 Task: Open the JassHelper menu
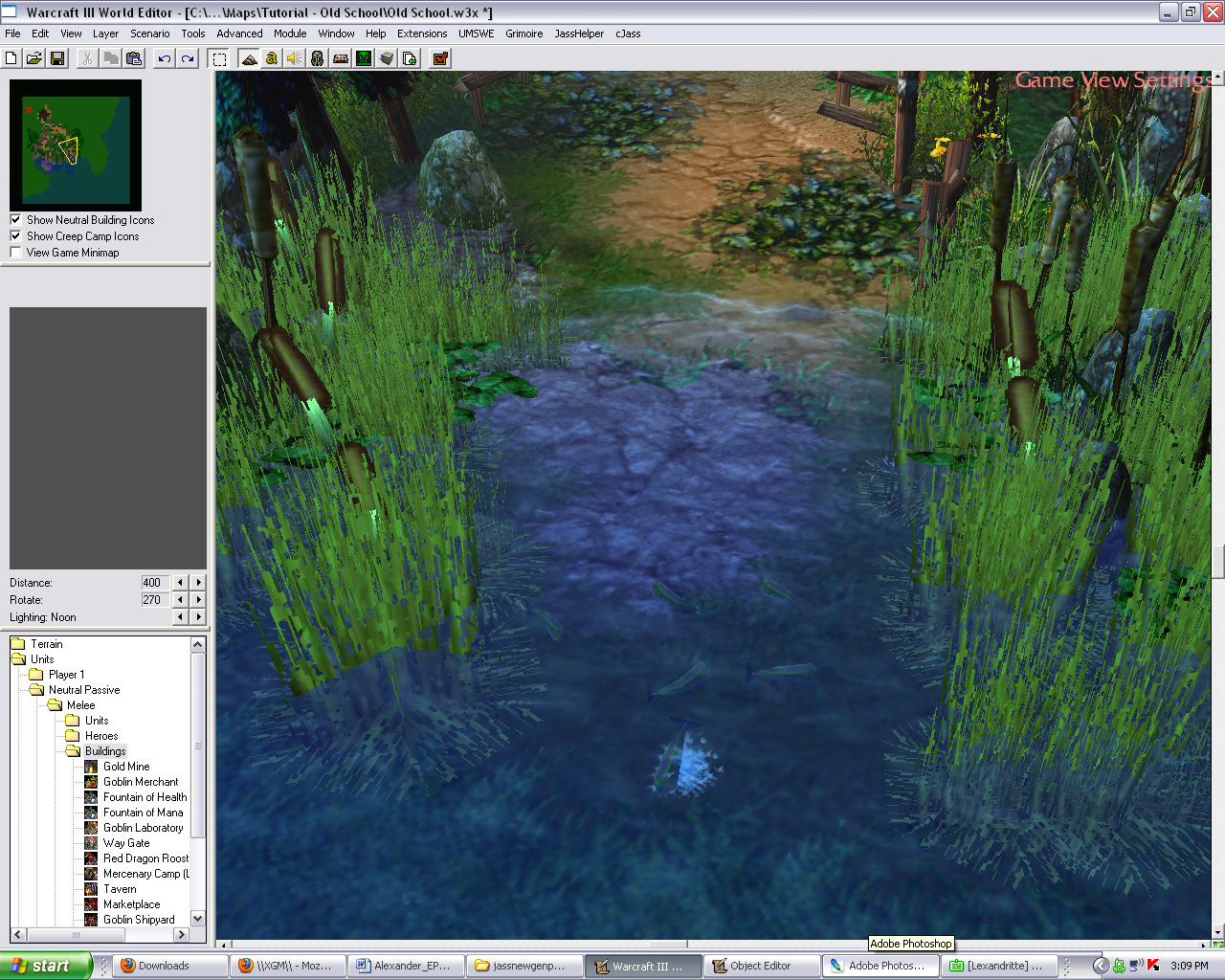[579, 33]
